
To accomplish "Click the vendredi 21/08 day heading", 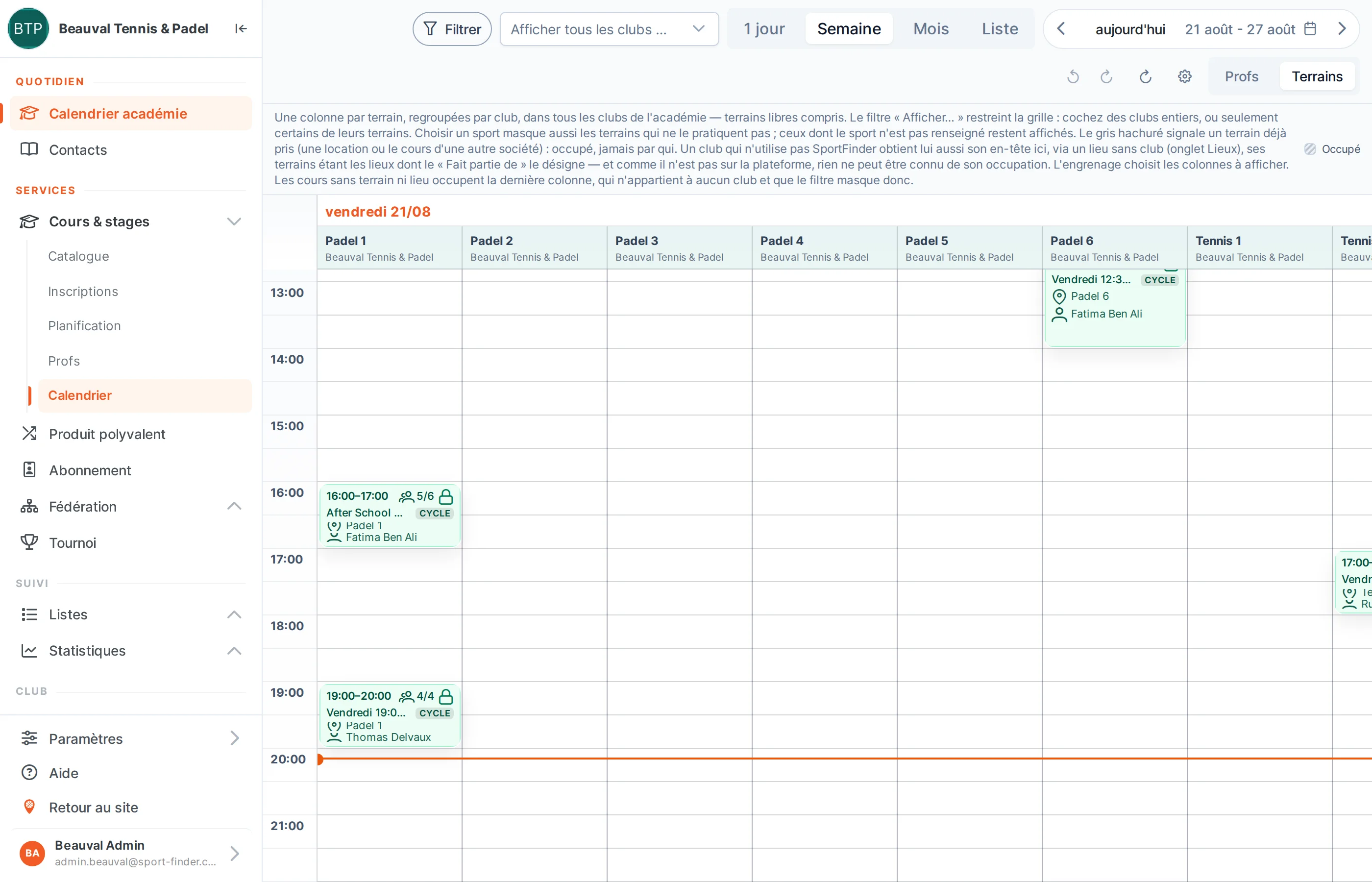I will pos(377,212).
